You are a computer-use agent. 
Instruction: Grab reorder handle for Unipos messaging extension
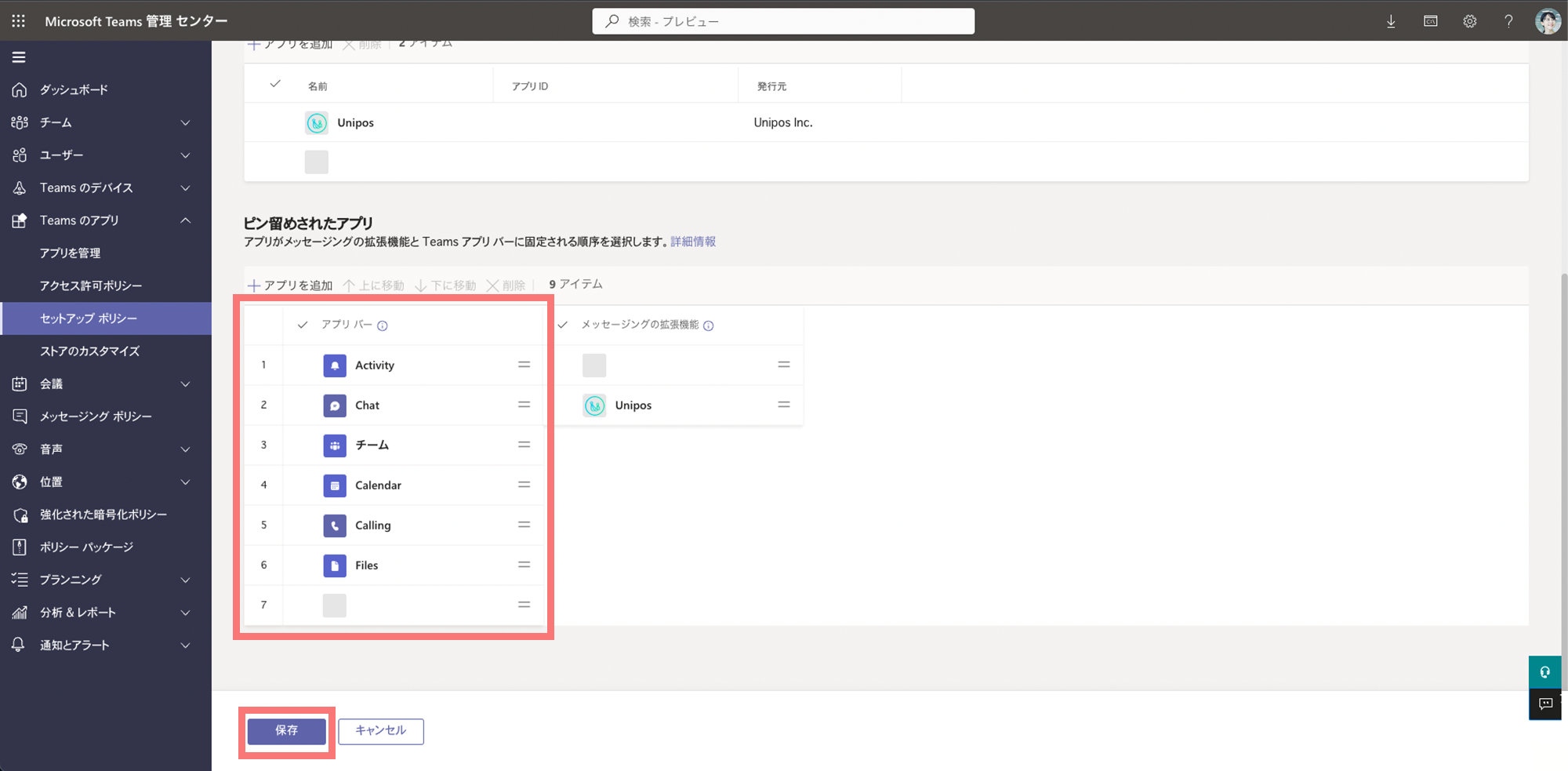(783, 405)
